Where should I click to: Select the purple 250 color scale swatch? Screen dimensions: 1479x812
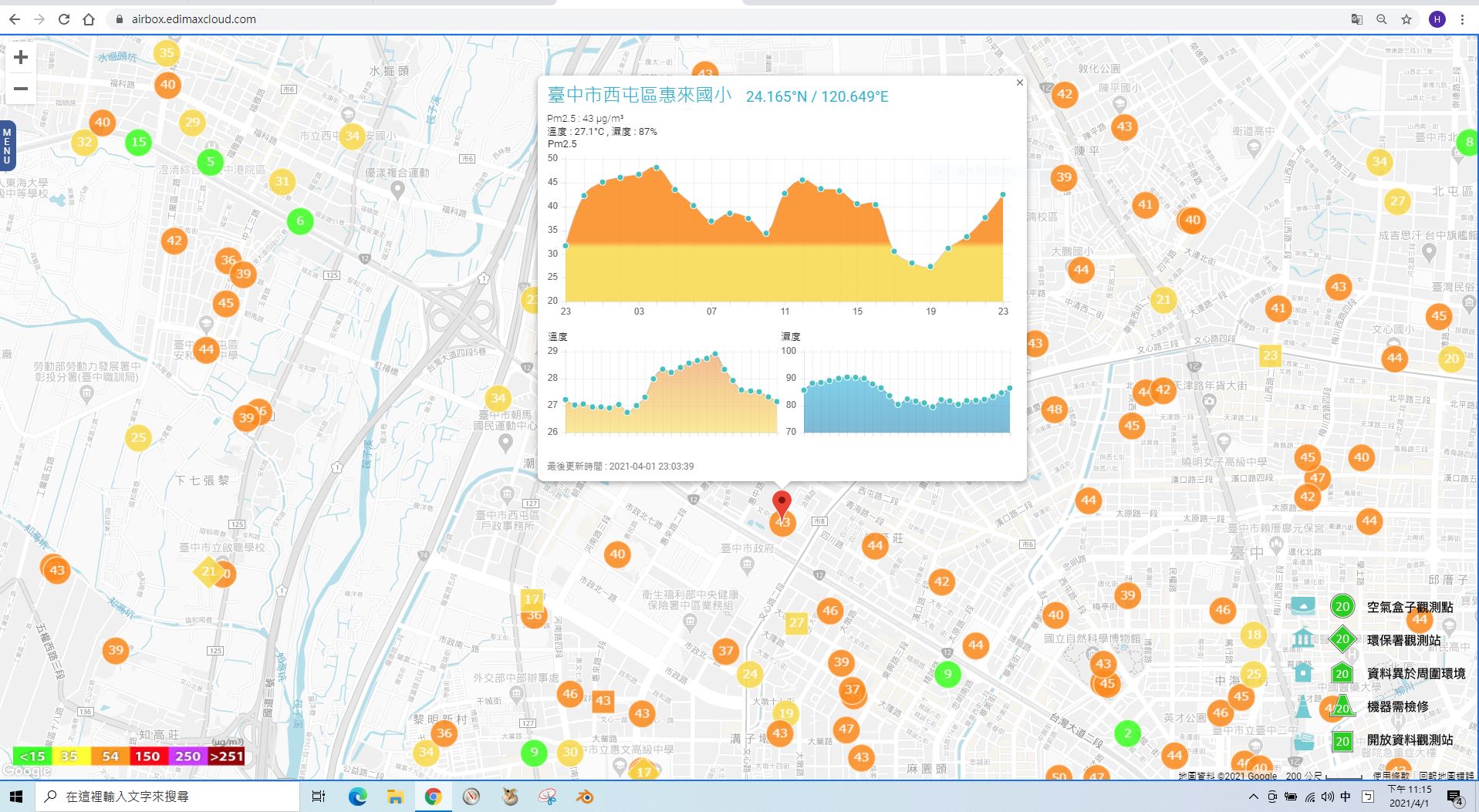click(x=187, y=756)
